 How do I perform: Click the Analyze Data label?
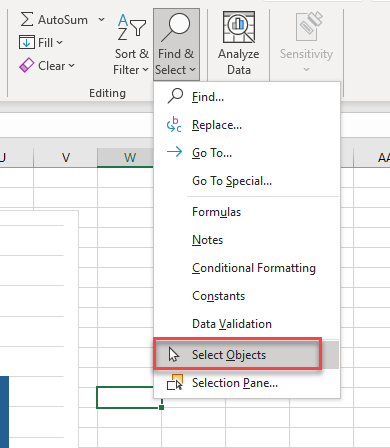point(239,62)
